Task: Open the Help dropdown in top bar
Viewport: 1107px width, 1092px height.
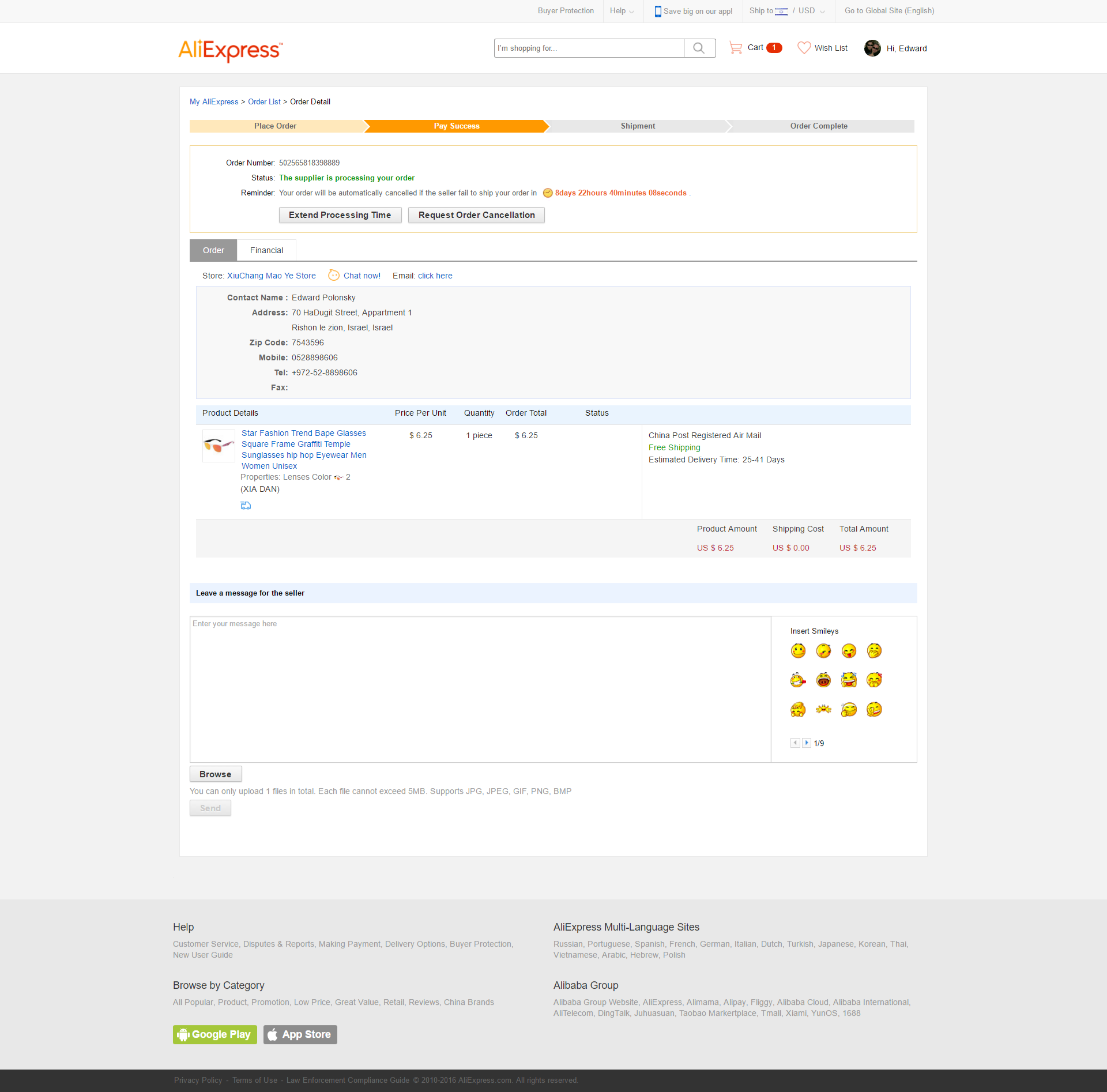Action: (622, 11)
